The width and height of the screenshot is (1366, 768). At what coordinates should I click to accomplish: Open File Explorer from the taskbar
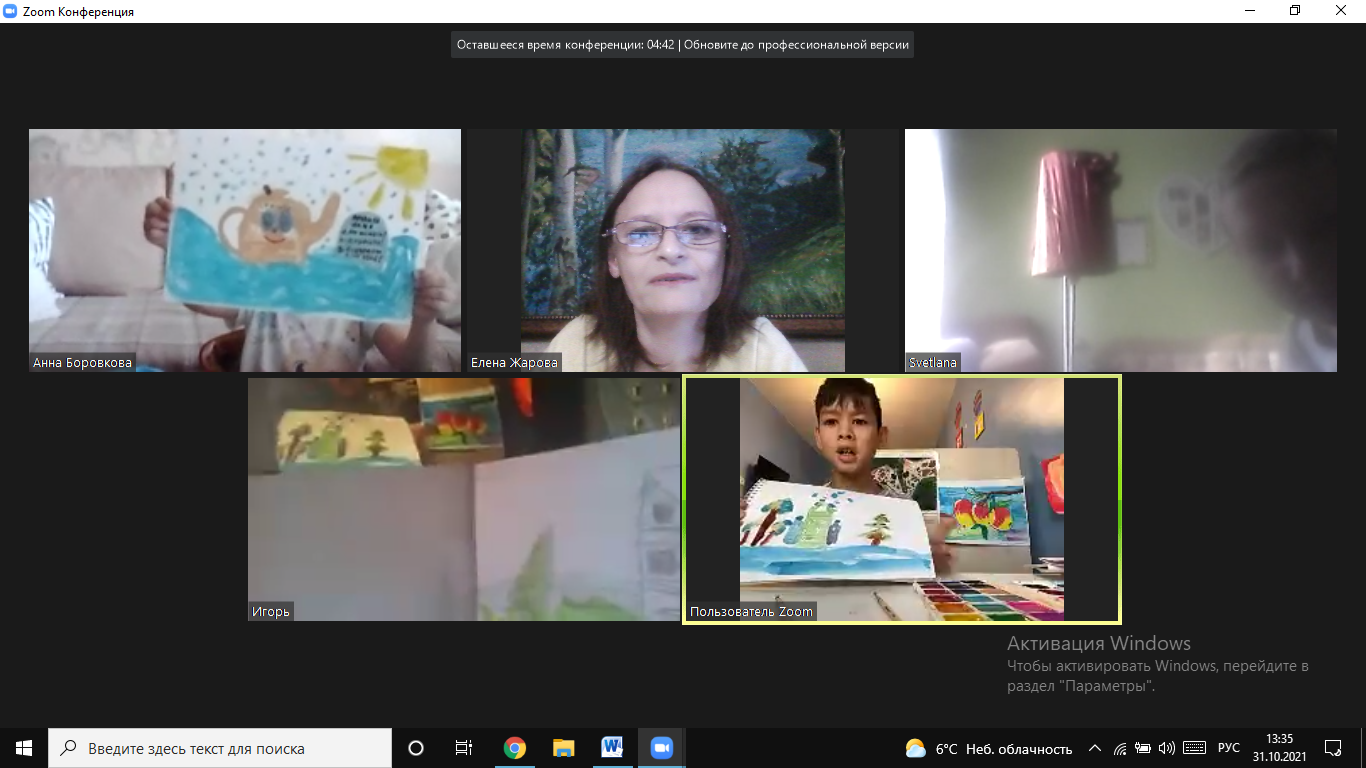(564, 748)
